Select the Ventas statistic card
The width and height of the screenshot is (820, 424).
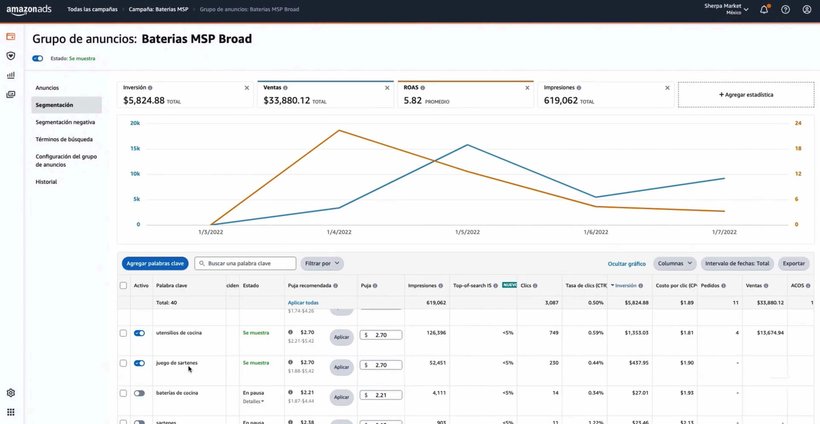[x=325, y=95]
